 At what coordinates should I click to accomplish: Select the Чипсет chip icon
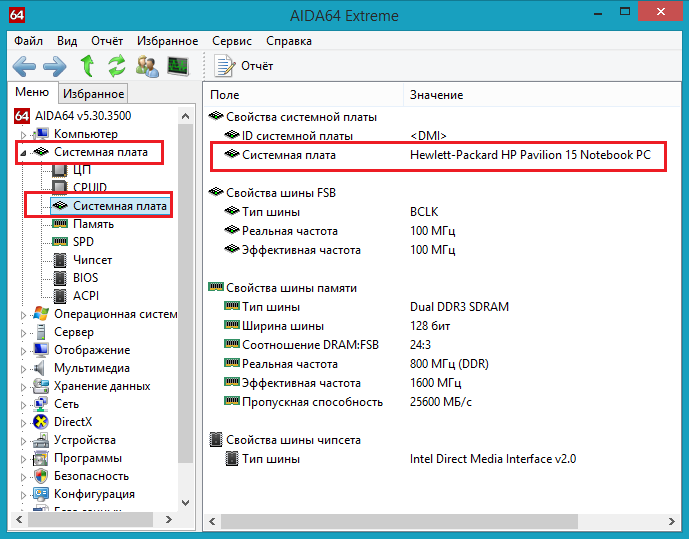tap(60, 260)
